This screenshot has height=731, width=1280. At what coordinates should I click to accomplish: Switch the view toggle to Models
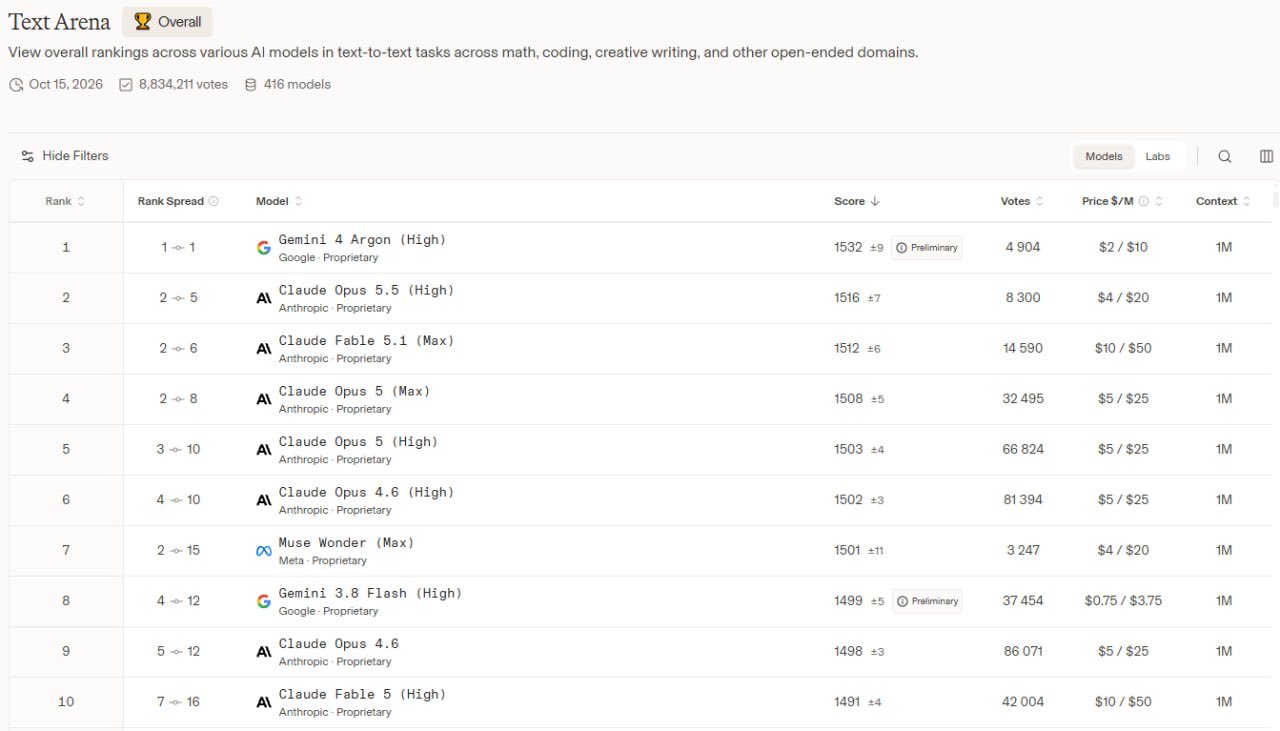coord(1104,156)
